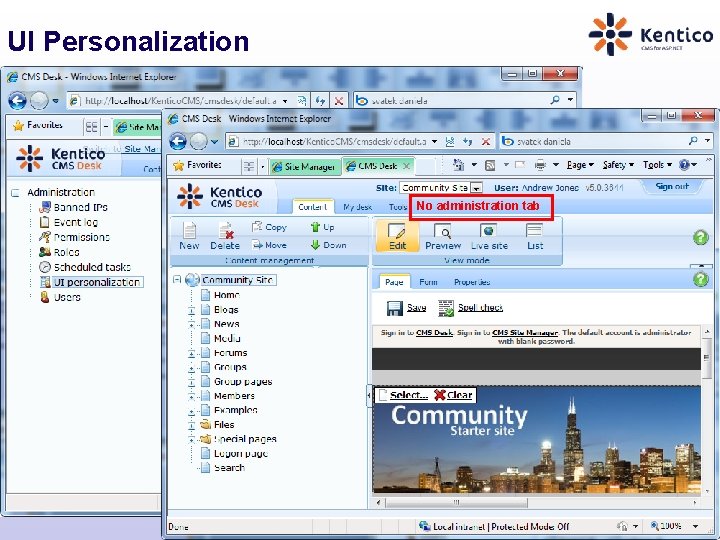Click the Spell check icon
This screenshot has height=540, width=720.
click(x=445, y=308)
